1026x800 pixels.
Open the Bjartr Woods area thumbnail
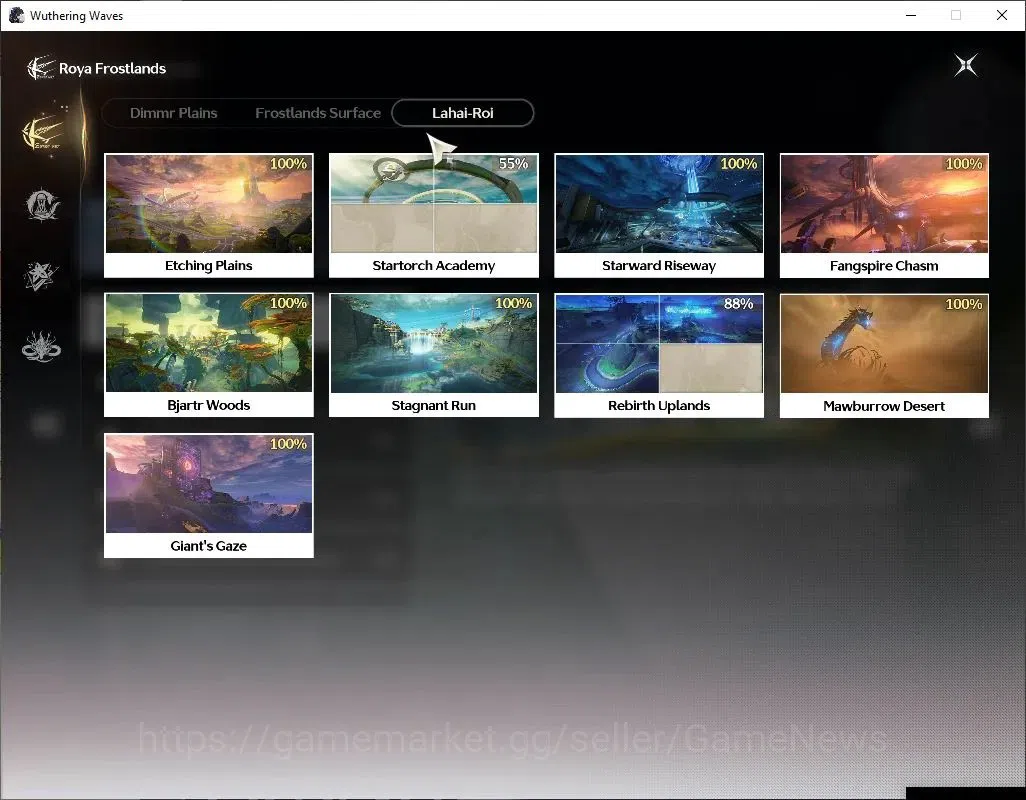point(209,343)
